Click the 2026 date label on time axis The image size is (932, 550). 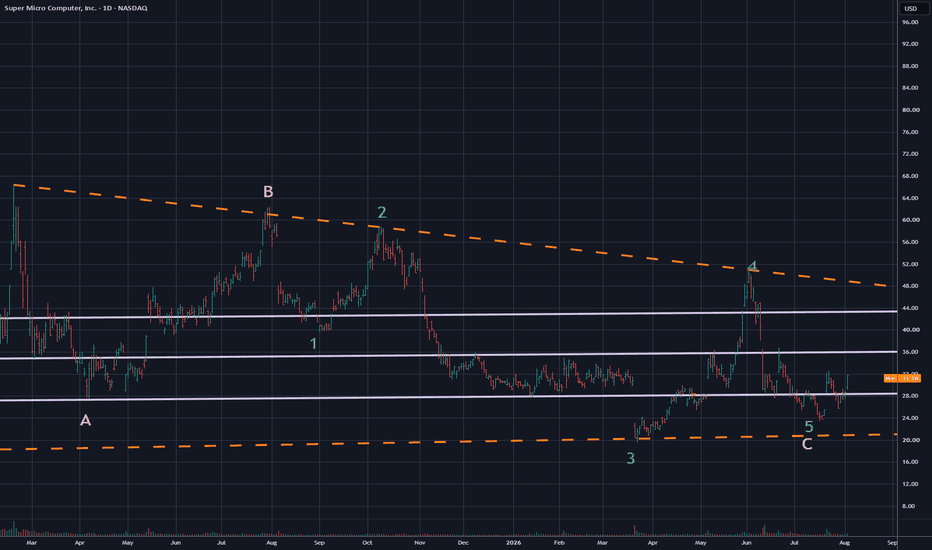coord(514,543)
